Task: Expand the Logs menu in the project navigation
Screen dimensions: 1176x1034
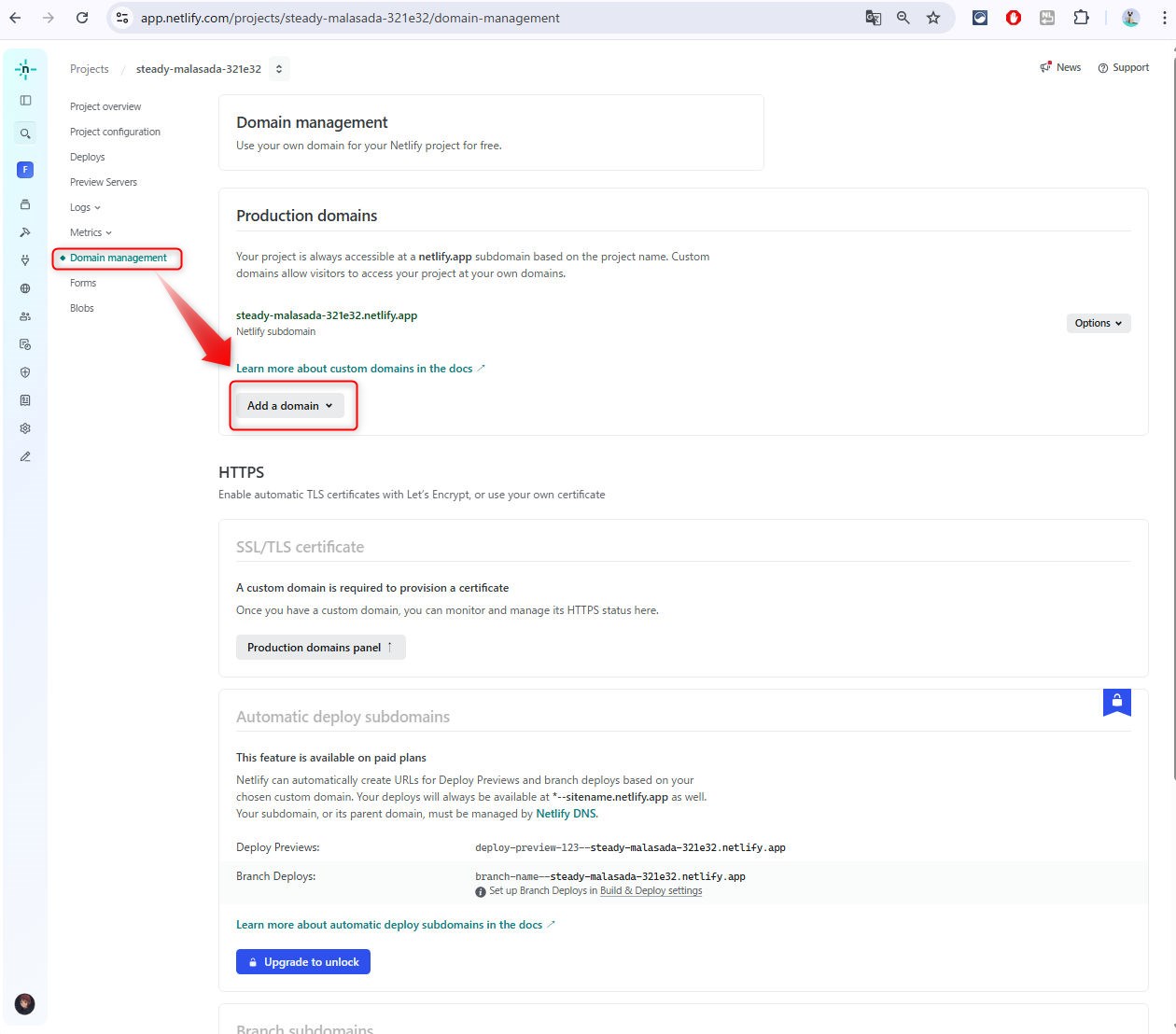Action: coord(85,207)
